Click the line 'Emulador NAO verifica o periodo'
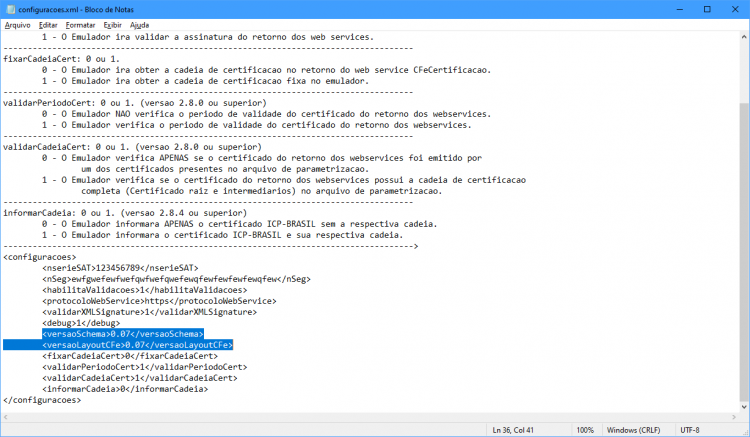The height and width of the screenshot is (437, 750). (266, 114)
